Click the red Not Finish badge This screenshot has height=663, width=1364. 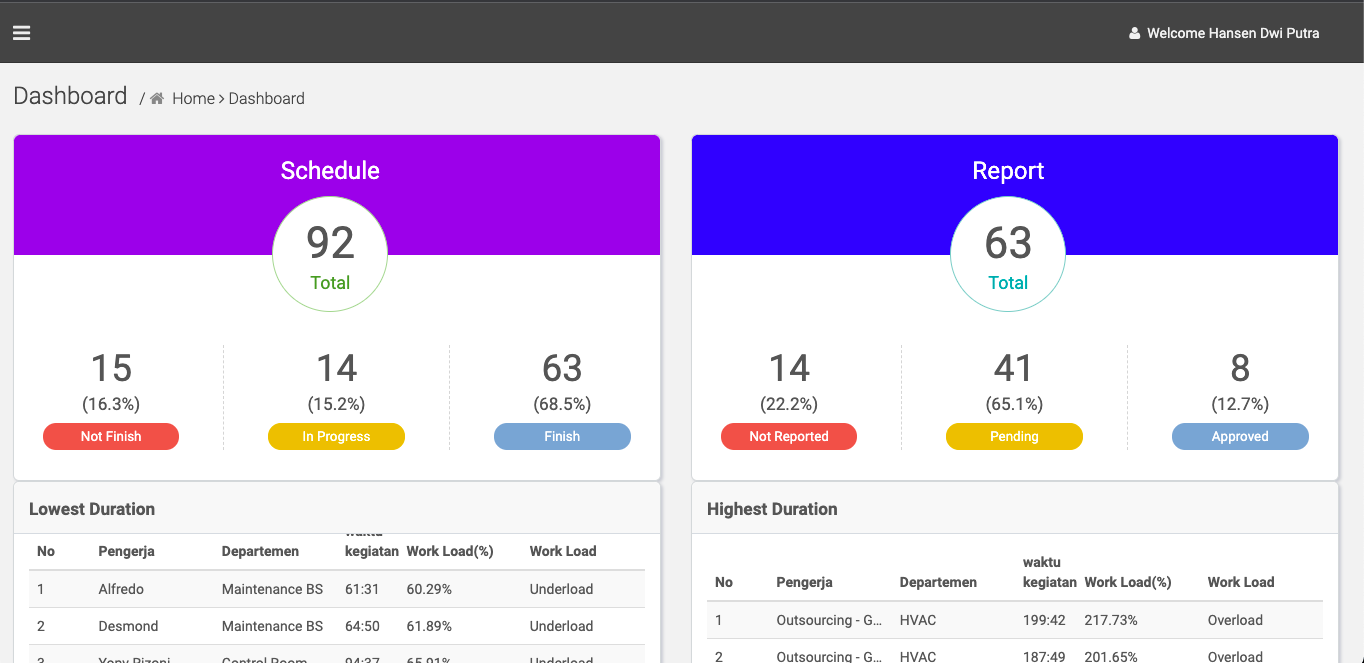111,436
